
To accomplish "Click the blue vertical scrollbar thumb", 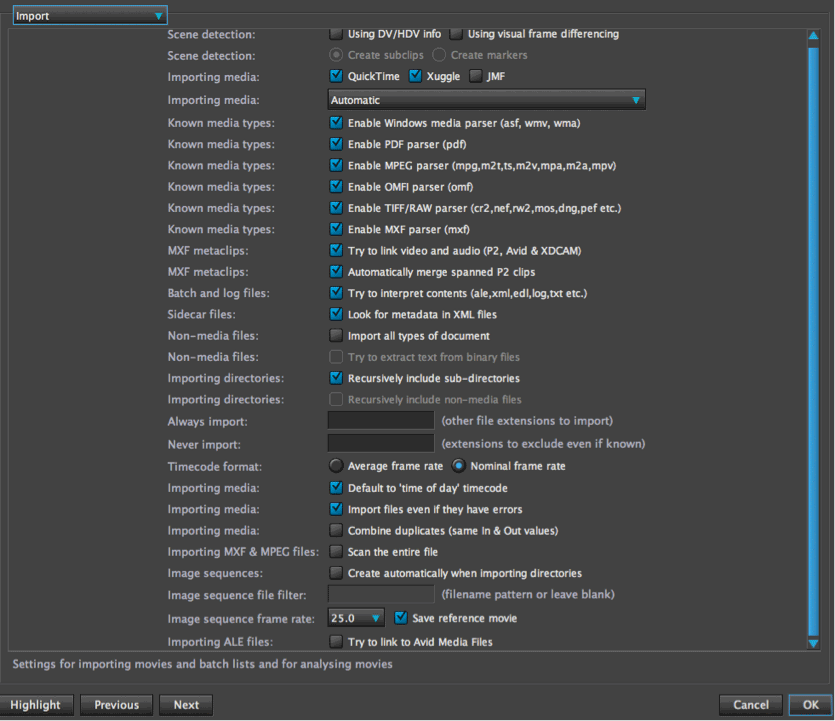I will point(813,340).
